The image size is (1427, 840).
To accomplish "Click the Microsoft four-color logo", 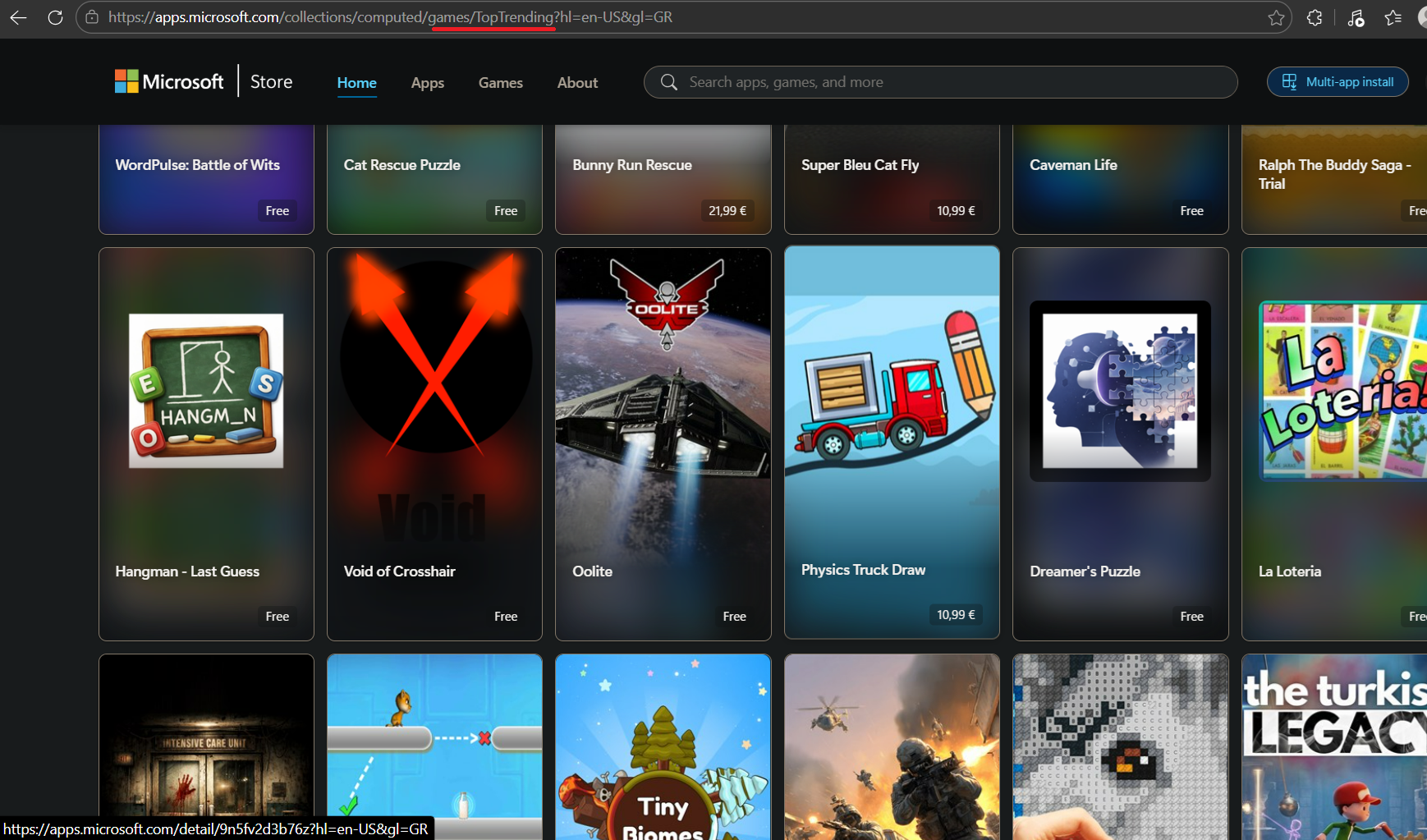I will 126,81.
